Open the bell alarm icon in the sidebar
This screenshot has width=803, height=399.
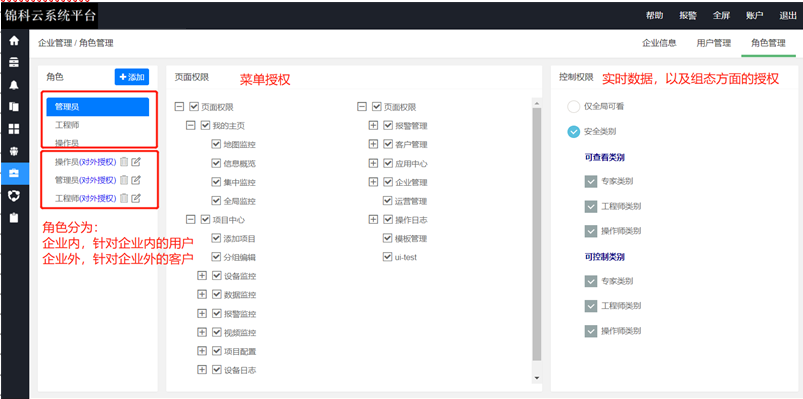point(14,85)
